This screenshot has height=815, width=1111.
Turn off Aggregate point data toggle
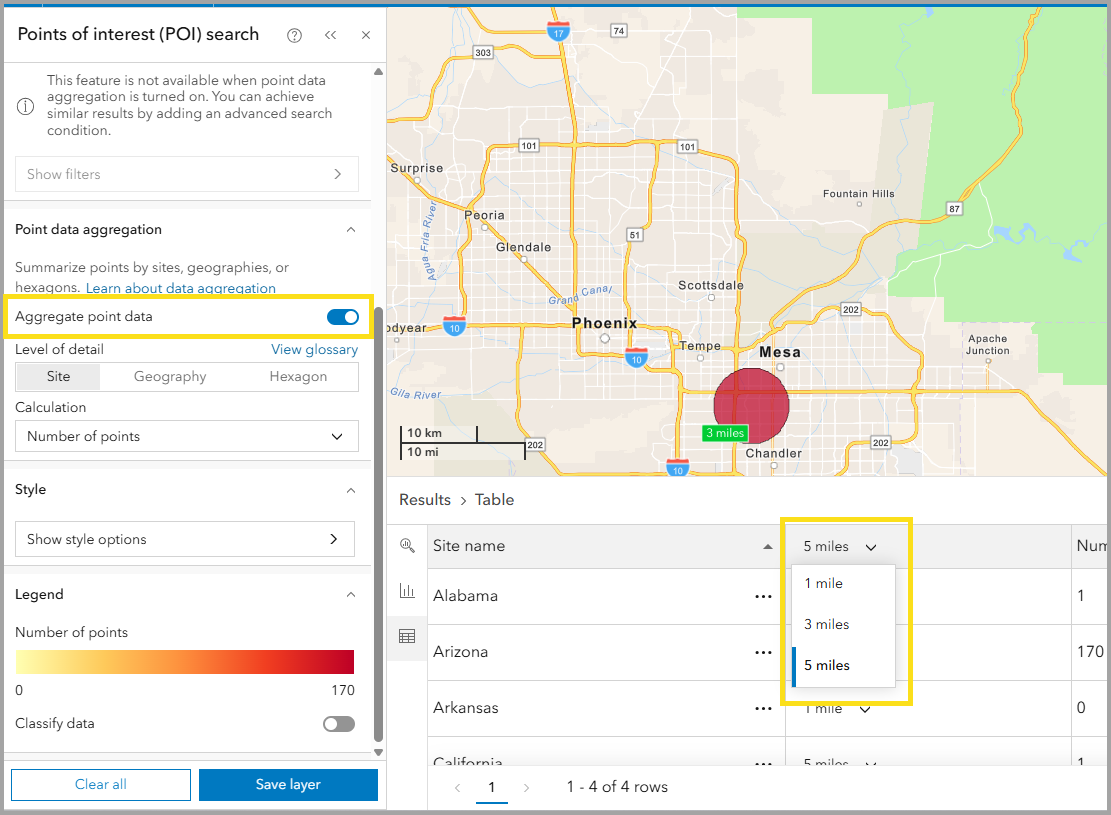coord(342,317)
